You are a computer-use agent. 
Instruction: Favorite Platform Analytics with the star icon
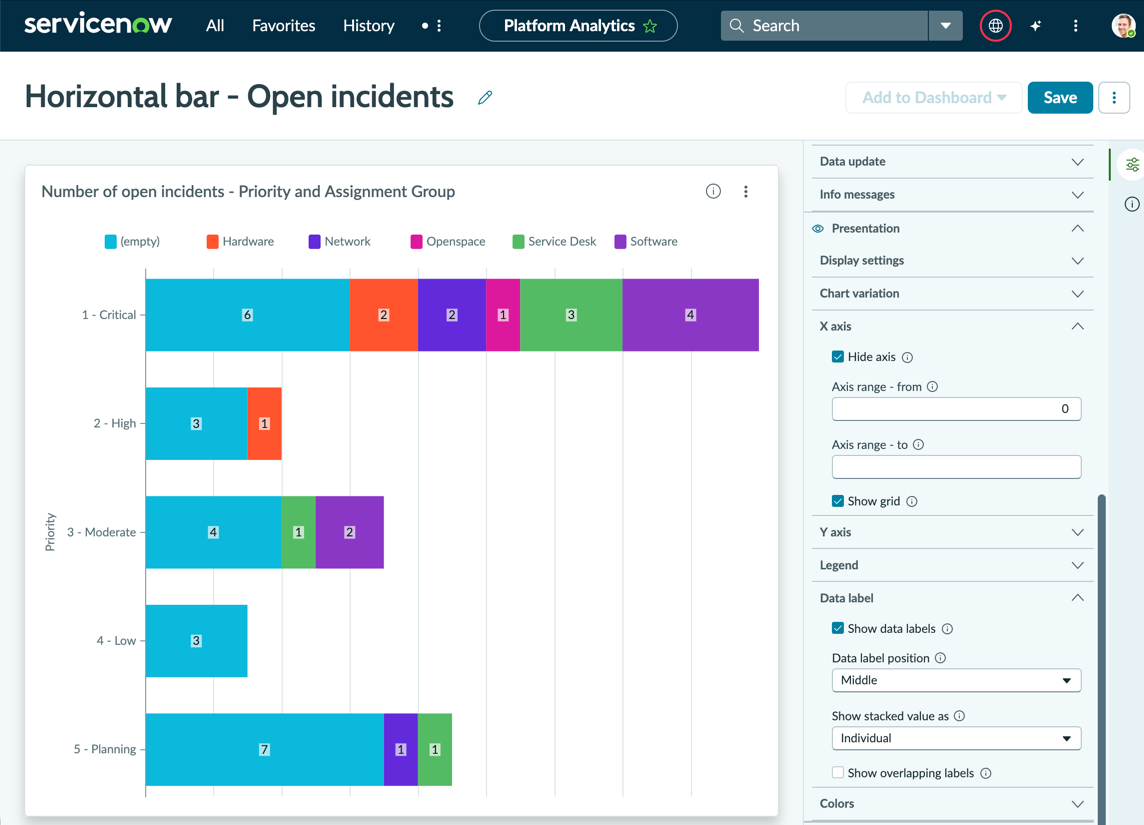click(650, 26)
